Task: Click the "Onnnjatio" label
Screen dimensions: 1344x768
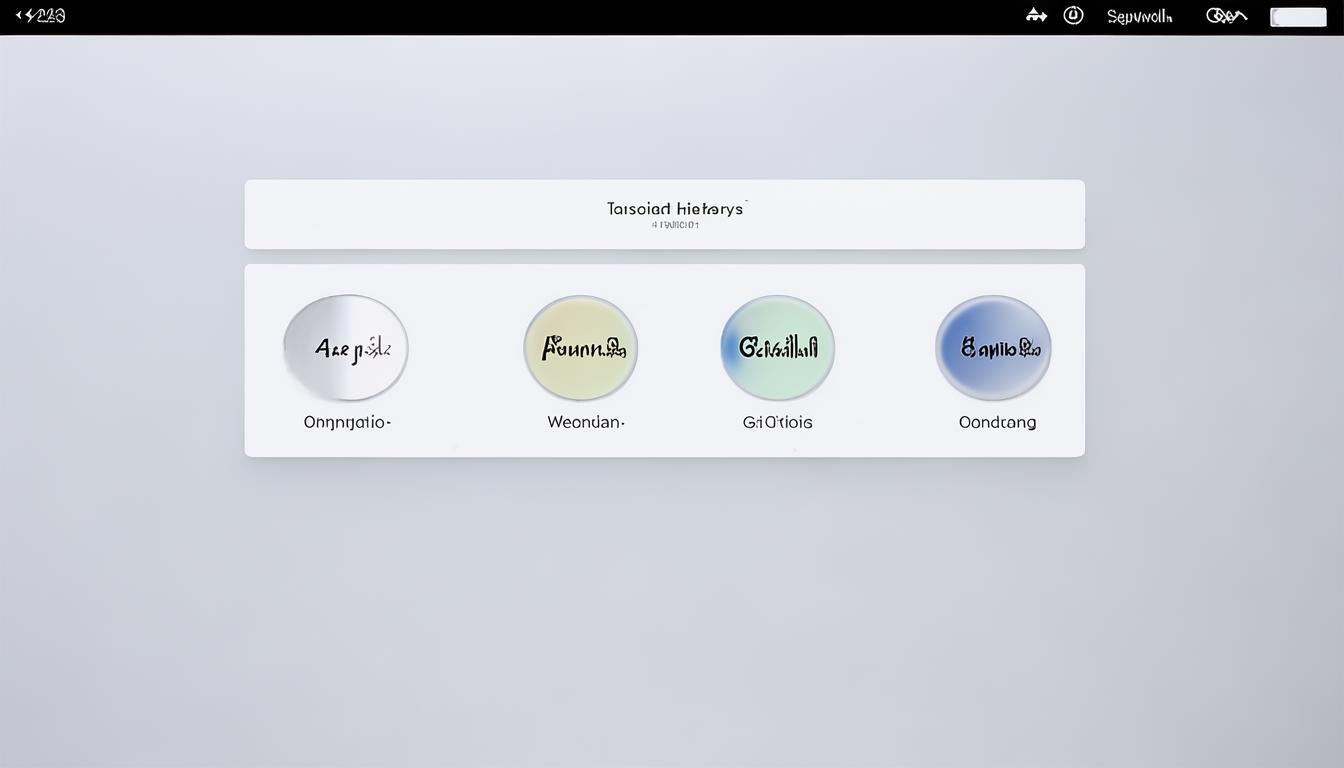Action: pyautogui.click(x=347, y=422)
